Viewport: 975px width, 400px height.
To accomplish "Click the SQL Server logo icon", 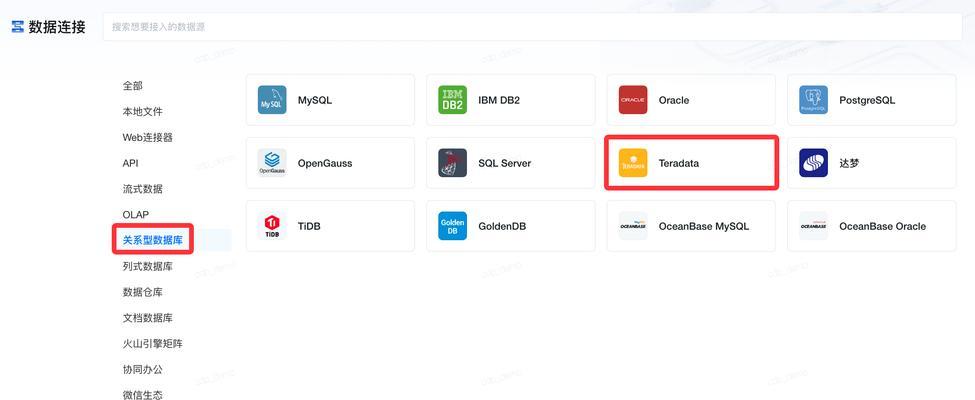I will pos(452,163).
